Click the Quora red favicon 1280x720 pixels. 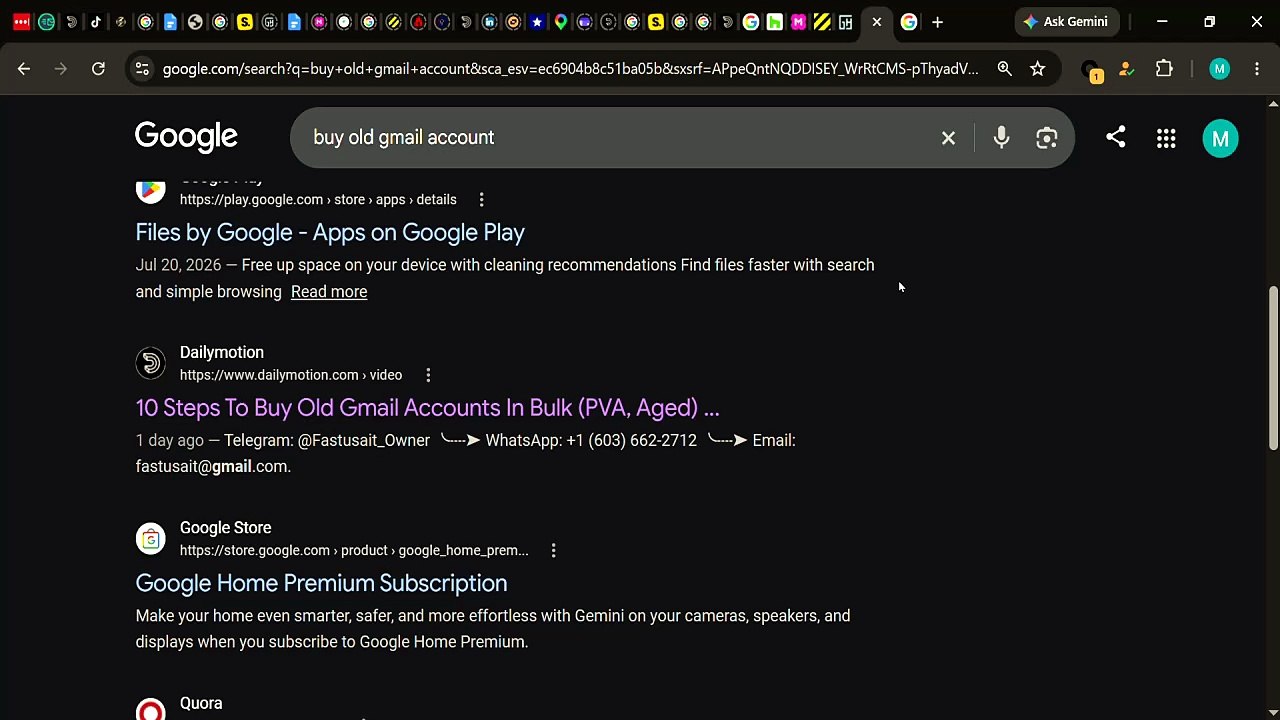(151, 709)
